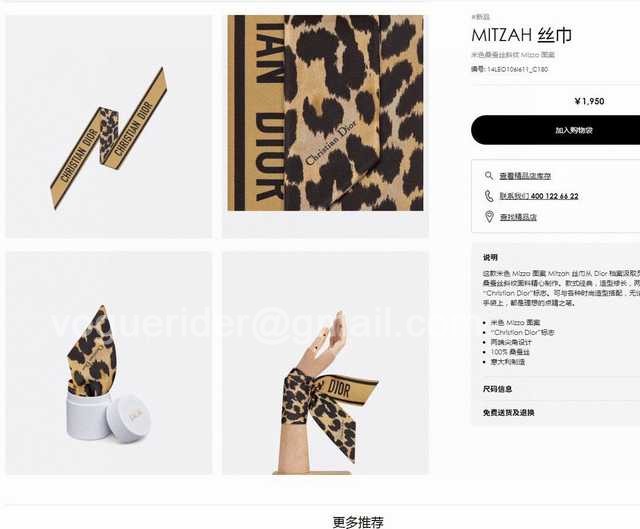This screenshot has width=640, height=529.
Task: Click the phone icon beside 联系我们
Action: [489, 196]
